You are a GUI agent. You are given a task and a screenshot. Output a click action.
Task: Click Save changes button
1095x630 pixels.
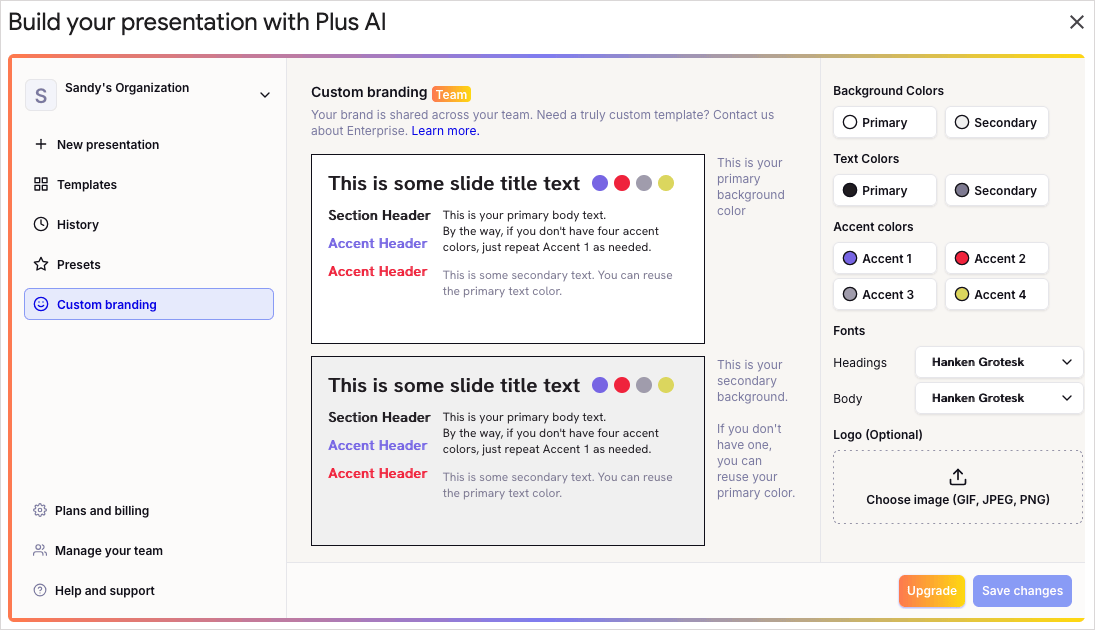coord(1022,591)
